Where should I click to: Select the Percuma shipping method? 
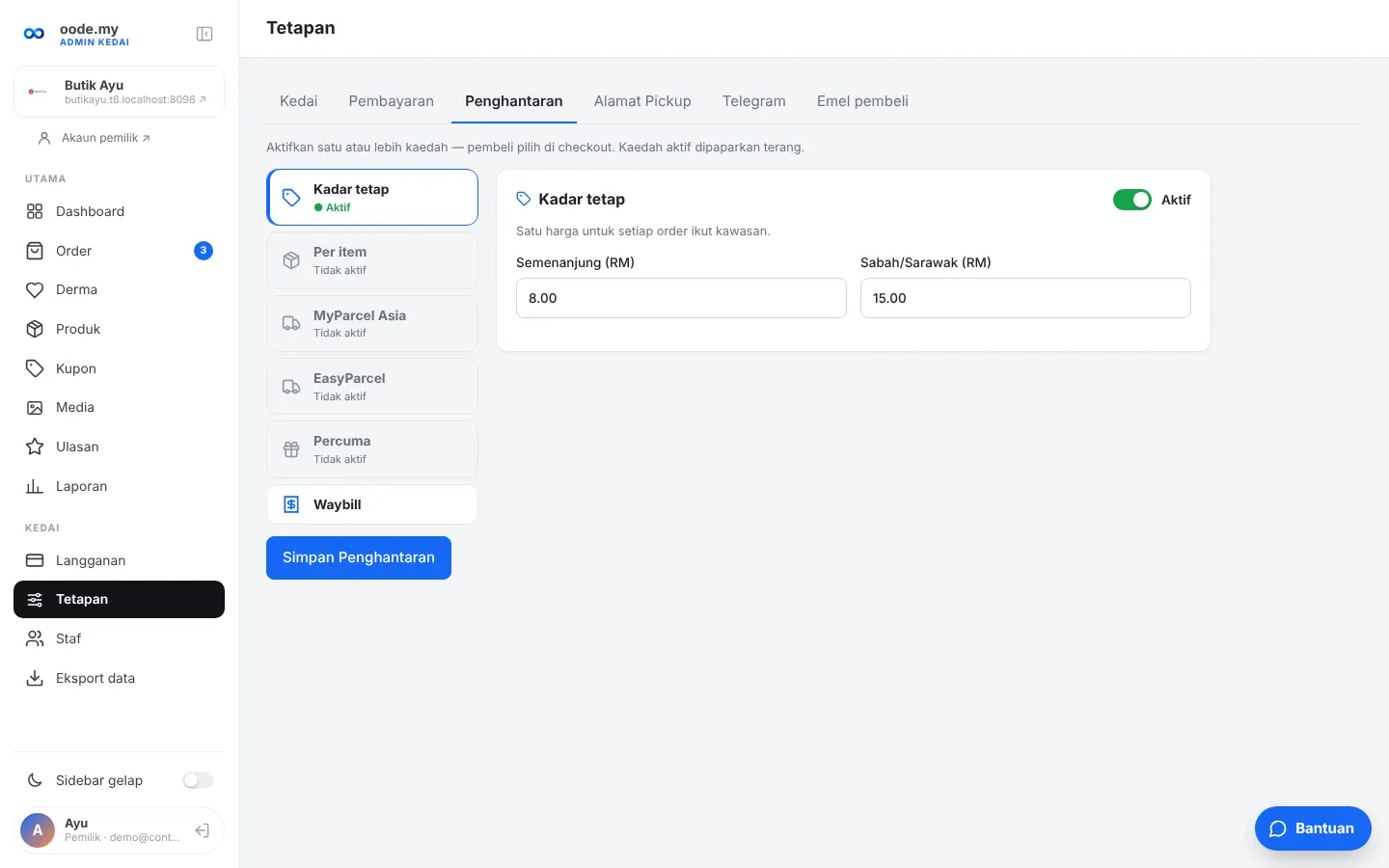[372, 449]
